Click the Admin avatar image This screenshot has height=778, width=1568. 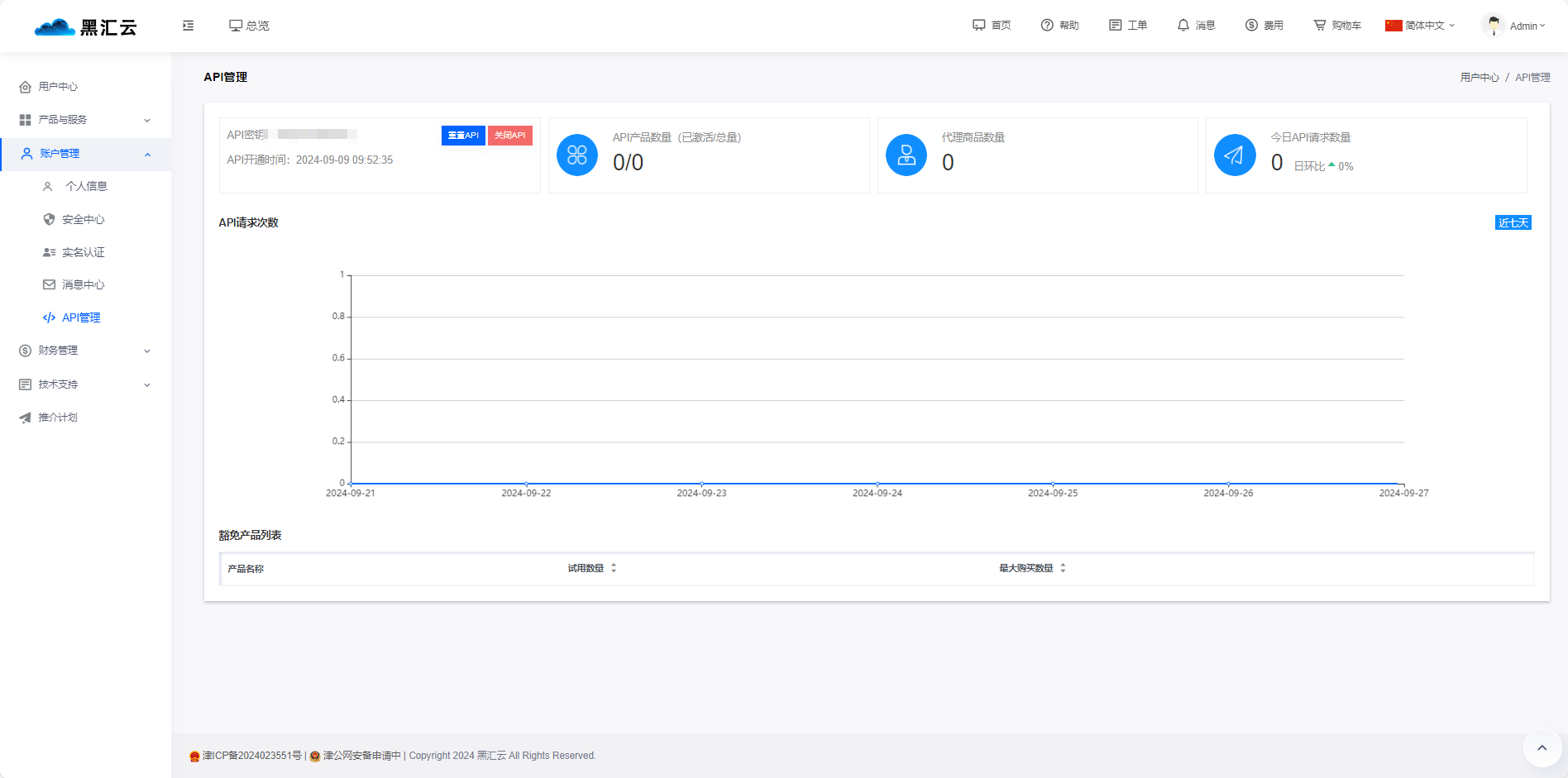[x=1494, y=26]
